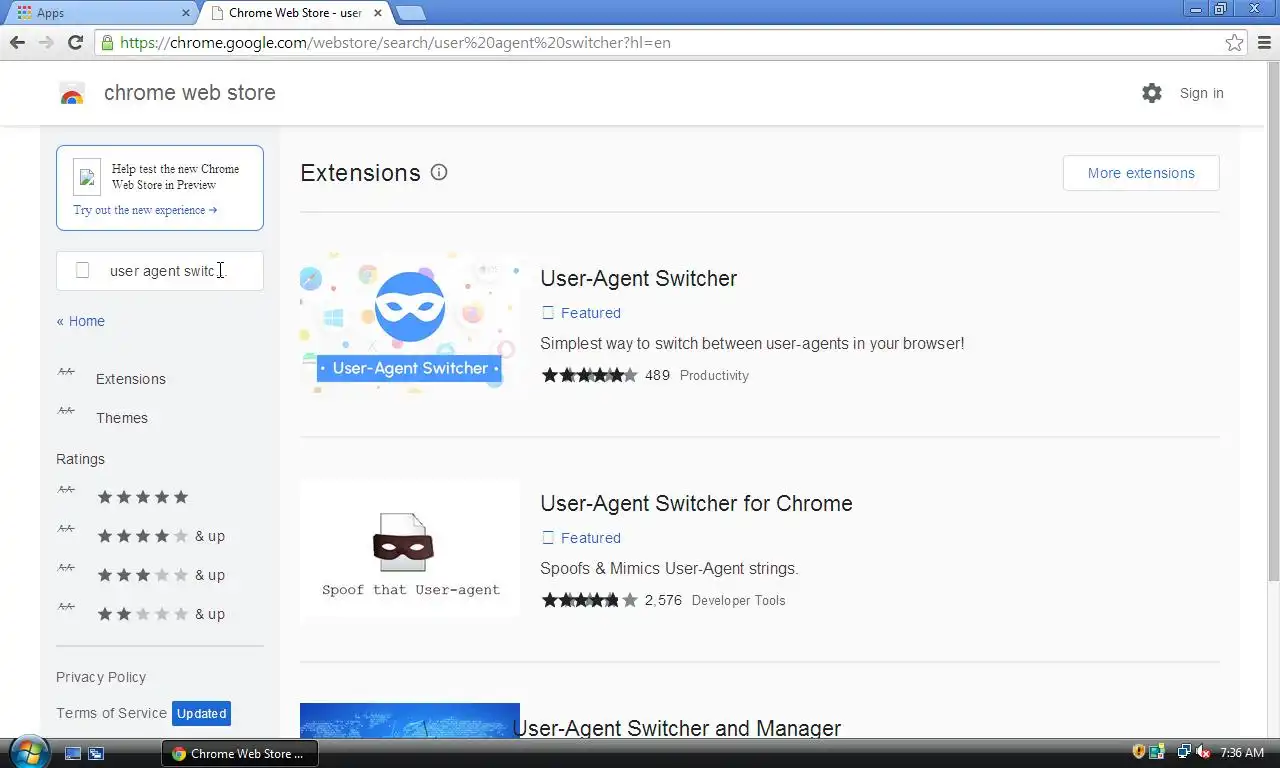This screenshot has width=1280, height=768.
Task: Click Switch between windows quick launch icon
Action: pos(96,753)
